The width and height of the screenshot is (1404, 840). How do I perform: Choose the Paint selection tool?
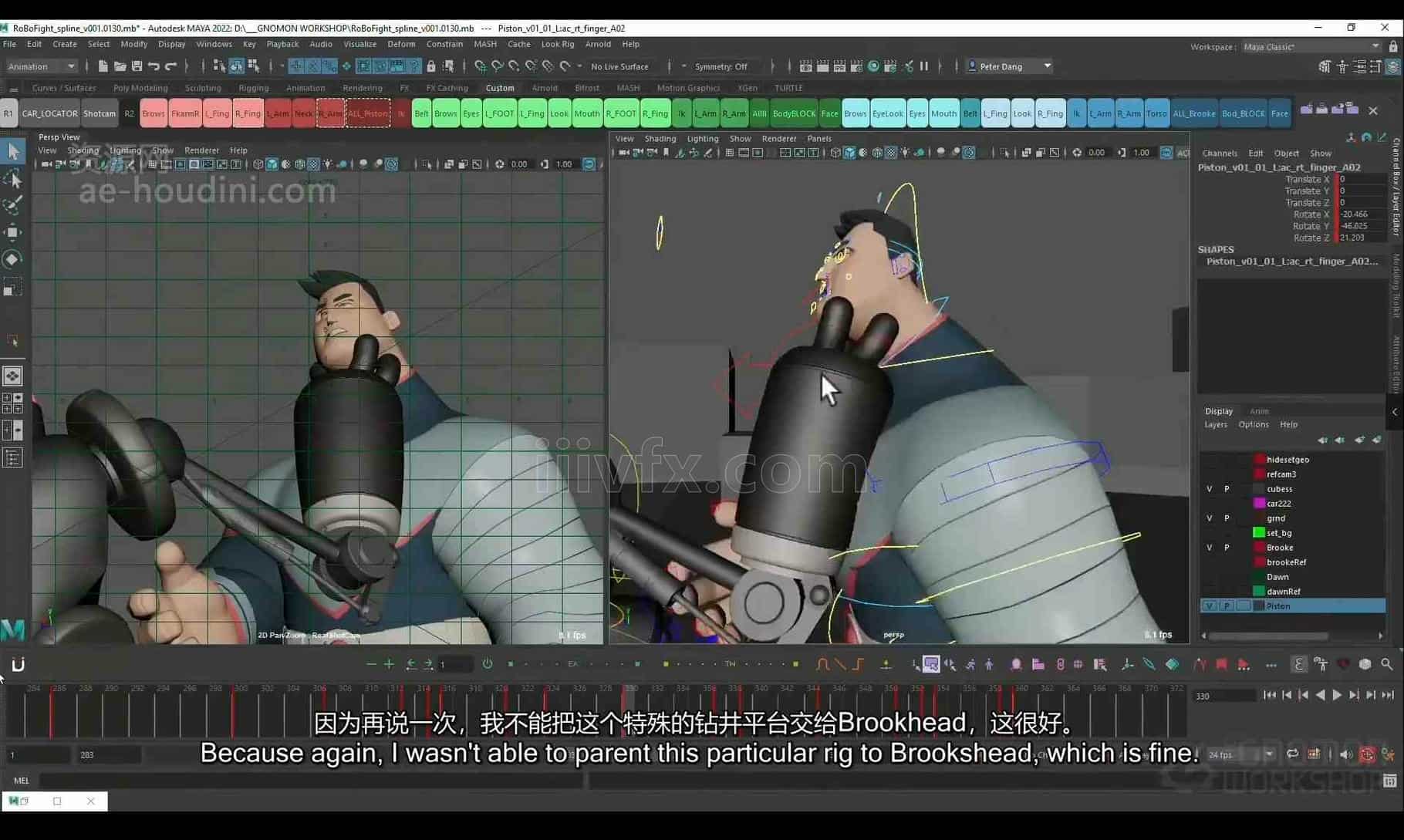pos(13,206)
